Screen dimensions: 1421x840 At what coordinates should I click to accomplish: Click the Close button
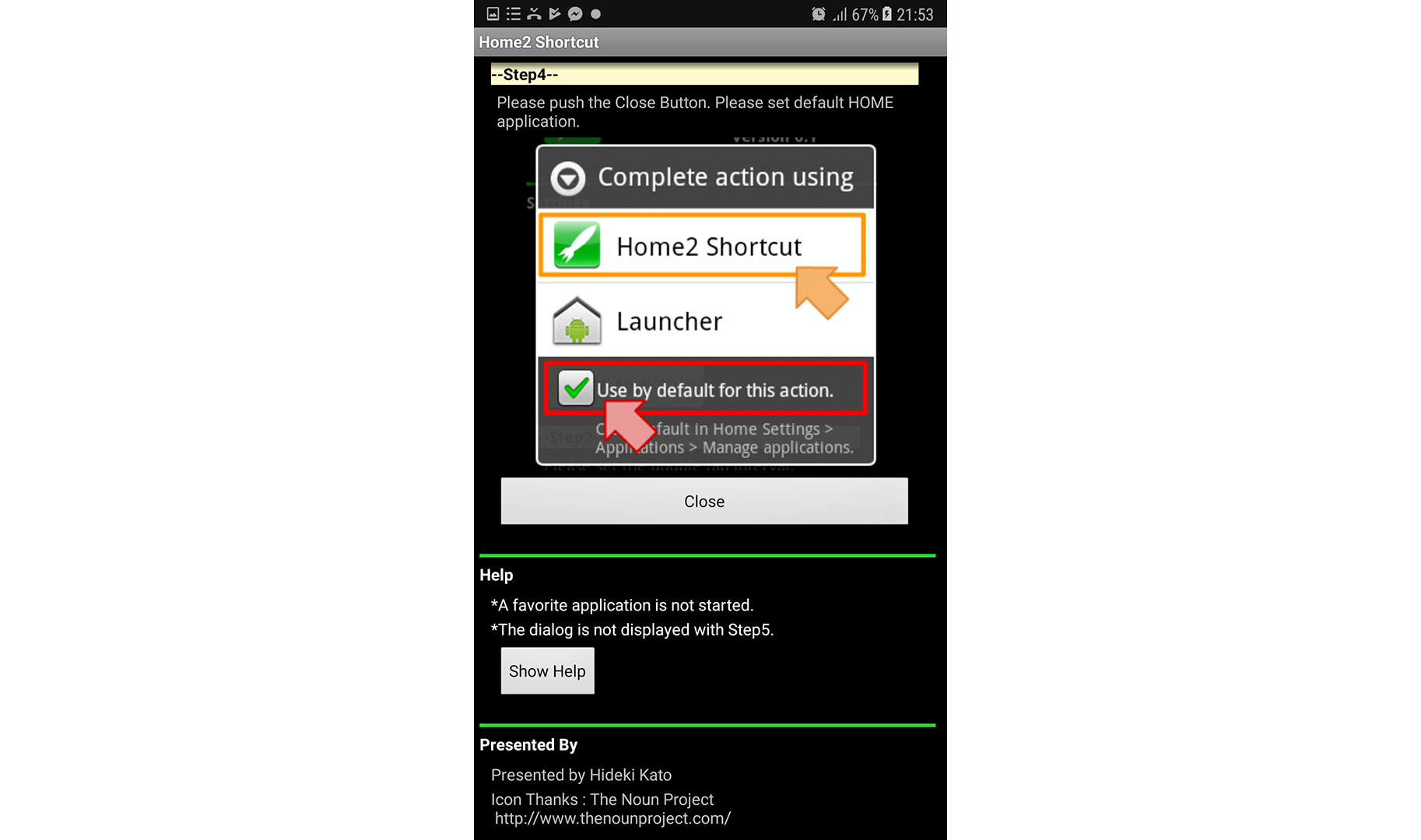pyautogui.click(x=704, y=502)
